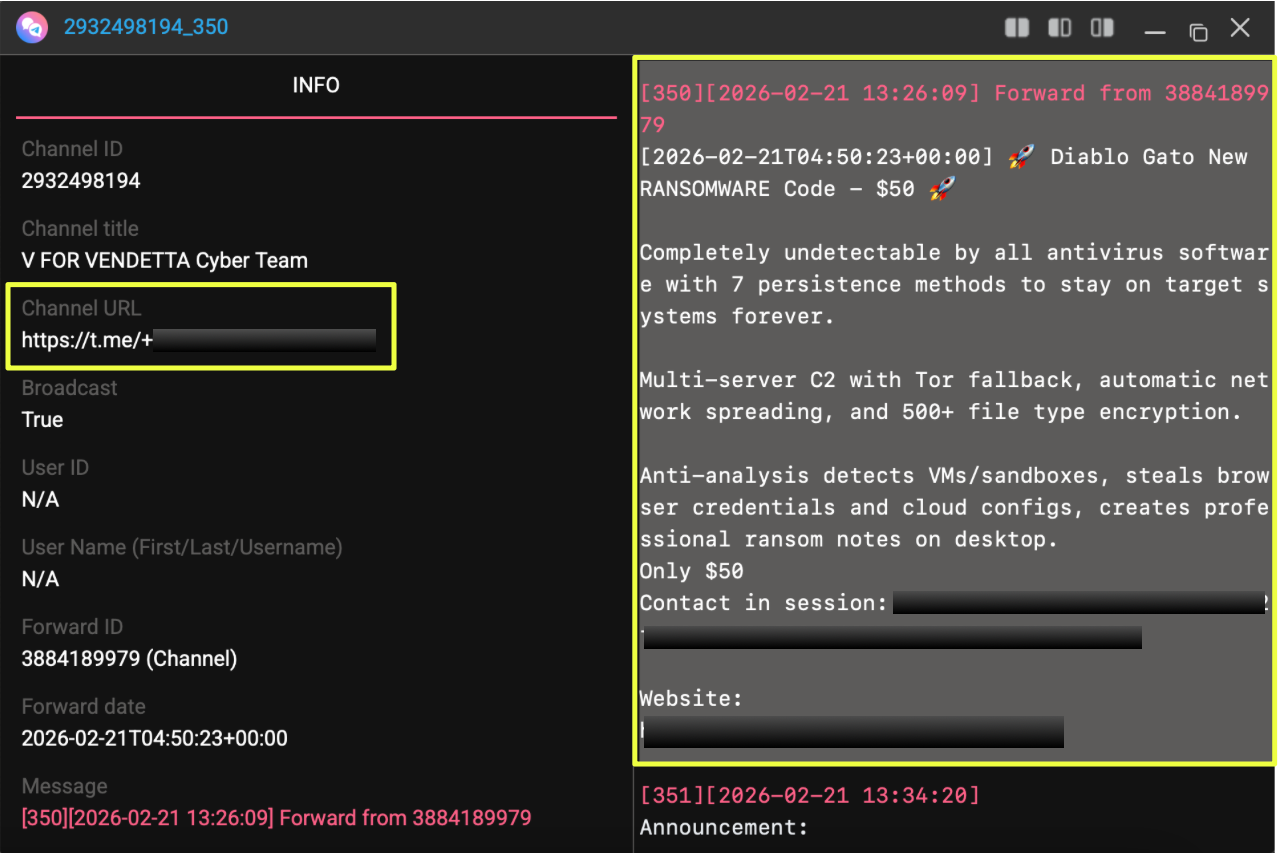The image size is (1278, 854).
Task: Restore the window size with overlapping-squares icon
Action: pyautogui.click(x=1198, y=30)
